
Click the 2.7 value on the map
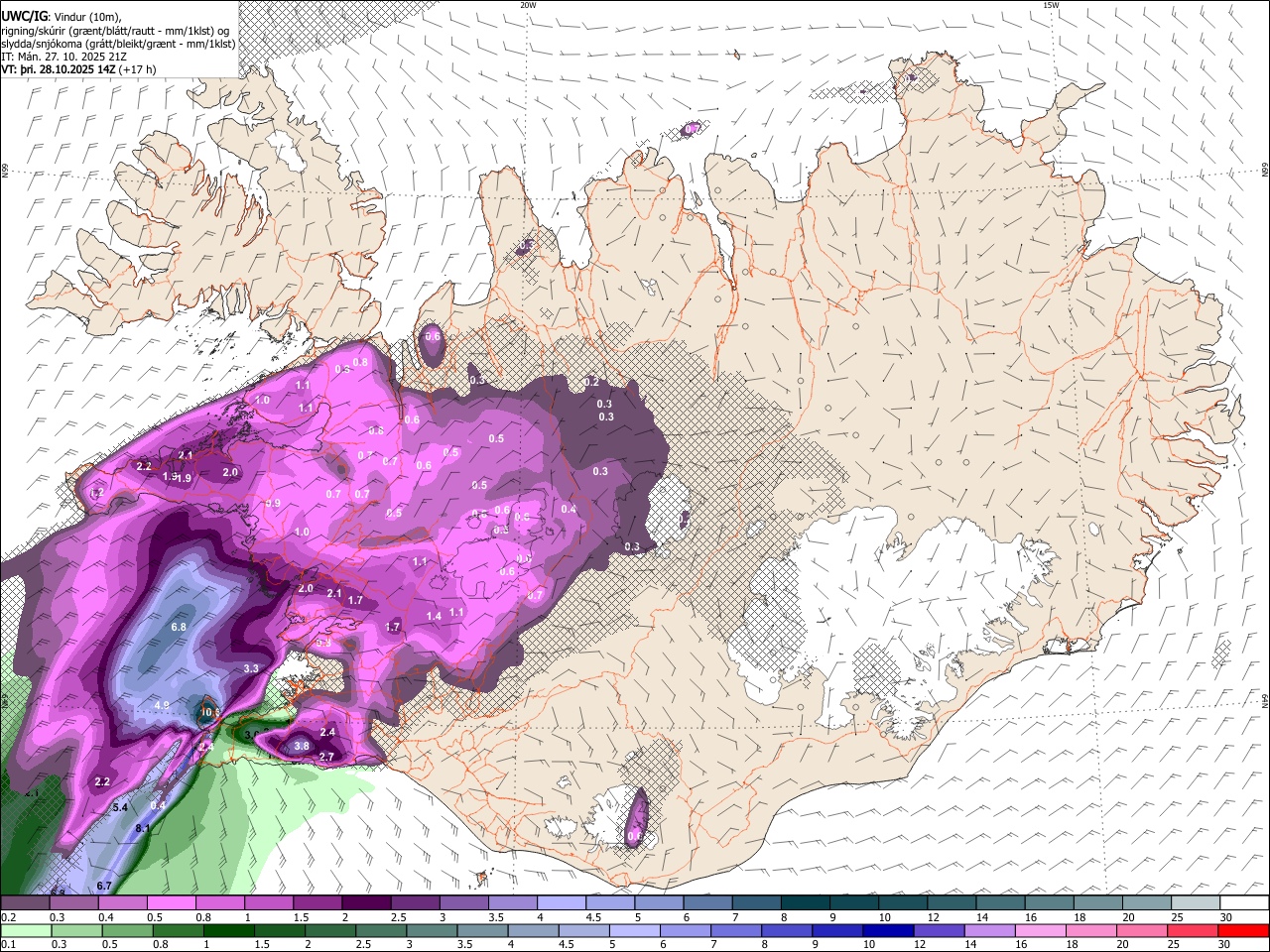pos(326,757)
